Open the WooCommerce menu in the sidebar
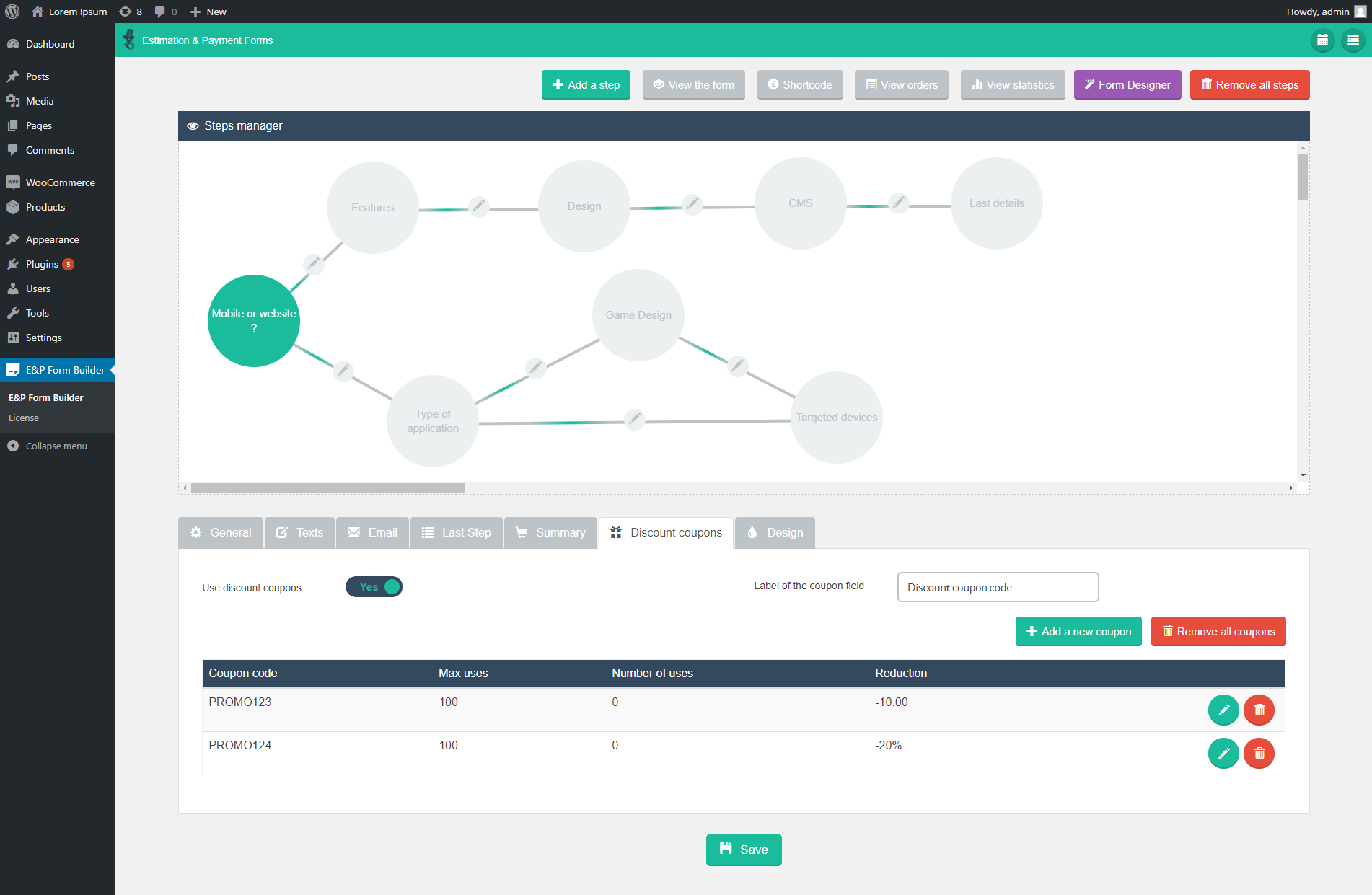This screenshot has width=1372, height=895. pyautogui.click(x=59, y=182)
